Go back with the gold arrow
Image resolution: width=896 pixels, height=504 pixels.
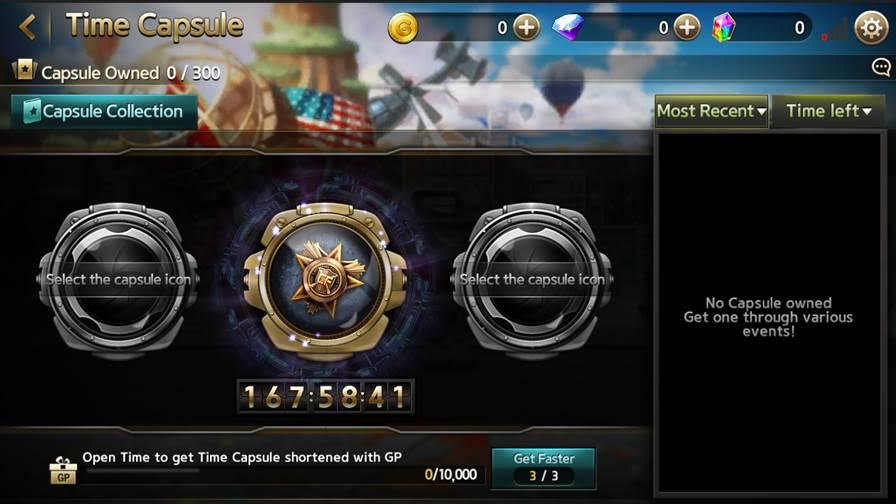pyautogui.click(x=27, y=27)
